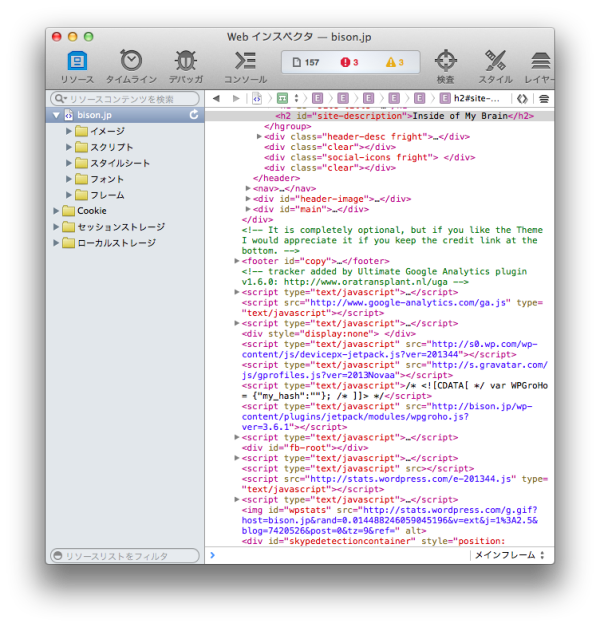Expand the Cookie folder
The width and height of the screenshot is (600, 627).
[56, 211]
